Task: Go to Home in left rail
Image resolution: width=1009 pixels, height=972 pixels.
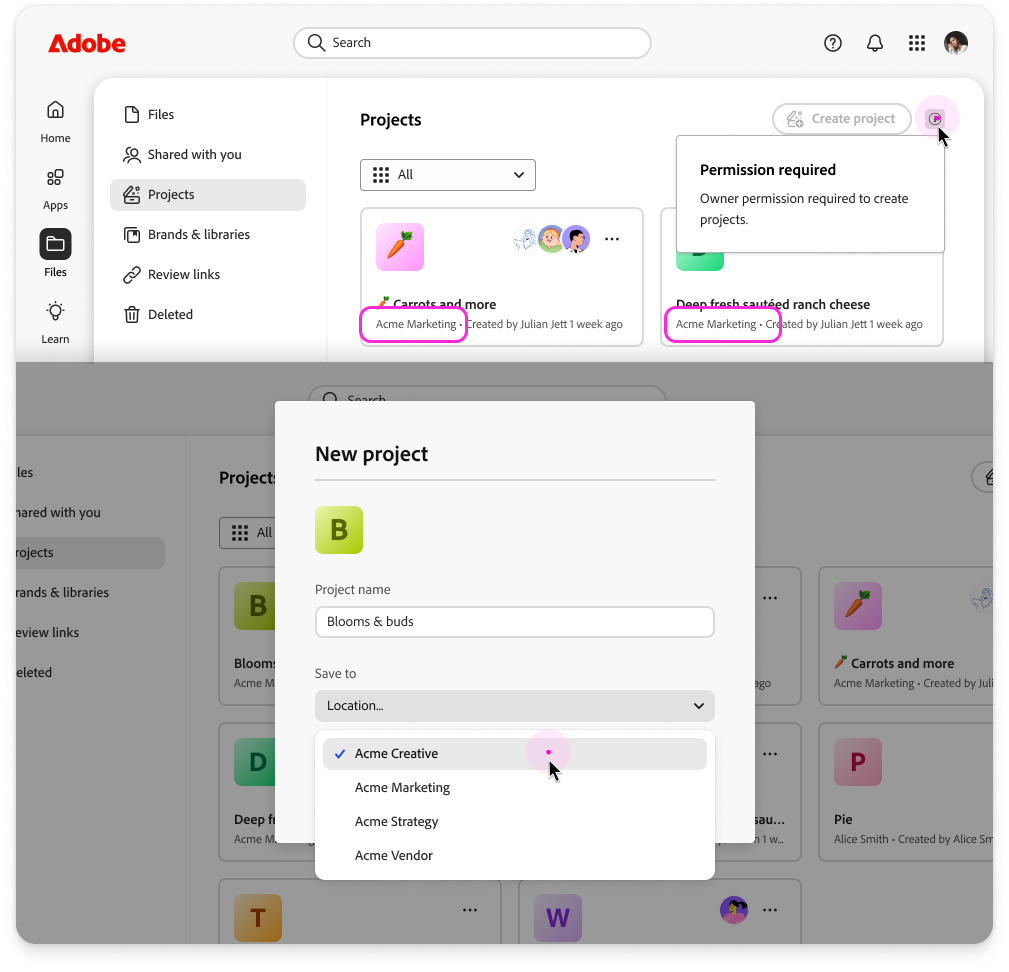Action: (x=55, y=122)
